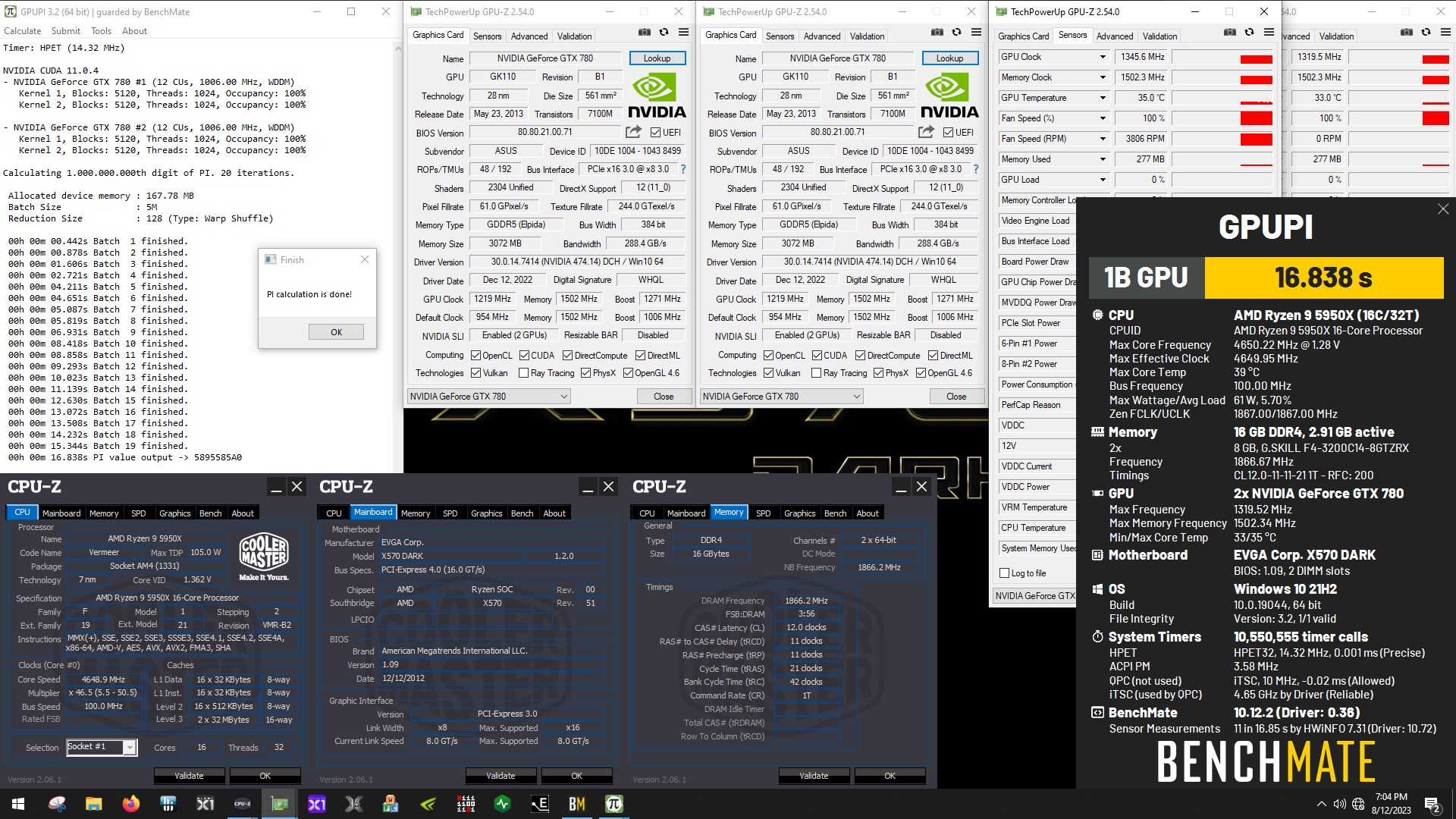
Task: Toggle Vulkan checkbox in middle GPU-Z window
Action: point(768,373)
